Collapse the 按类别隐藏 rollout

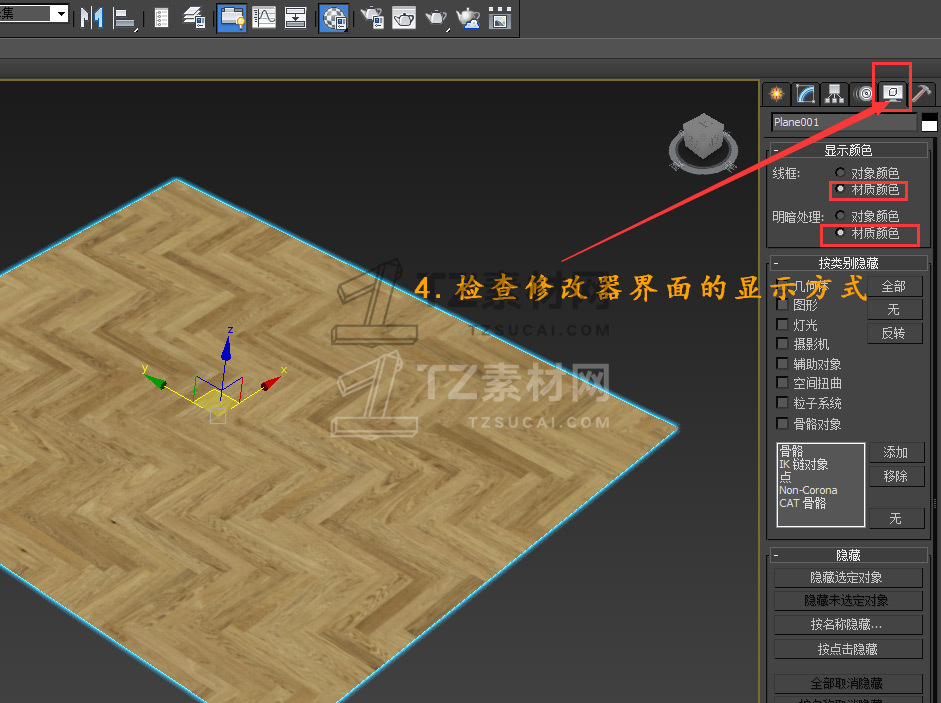pyautogui.click(x=776, y=264)
